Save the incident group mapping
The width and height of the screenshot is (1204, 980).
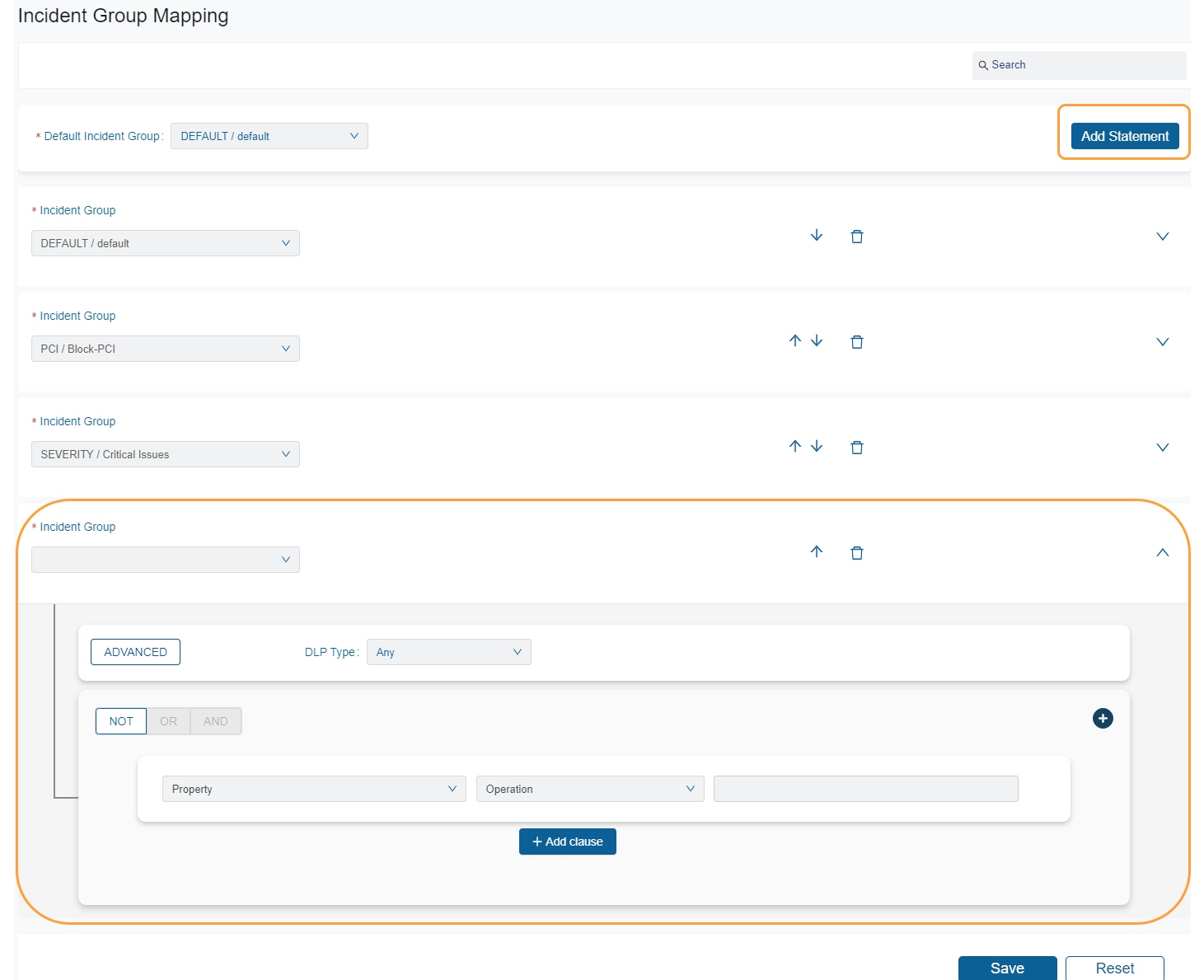(1007, 968)
